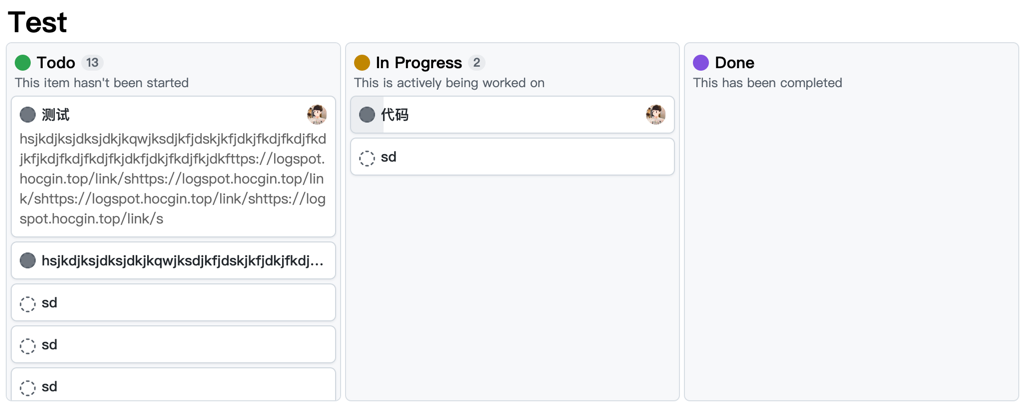Select the Done column heading

point(734,62)
